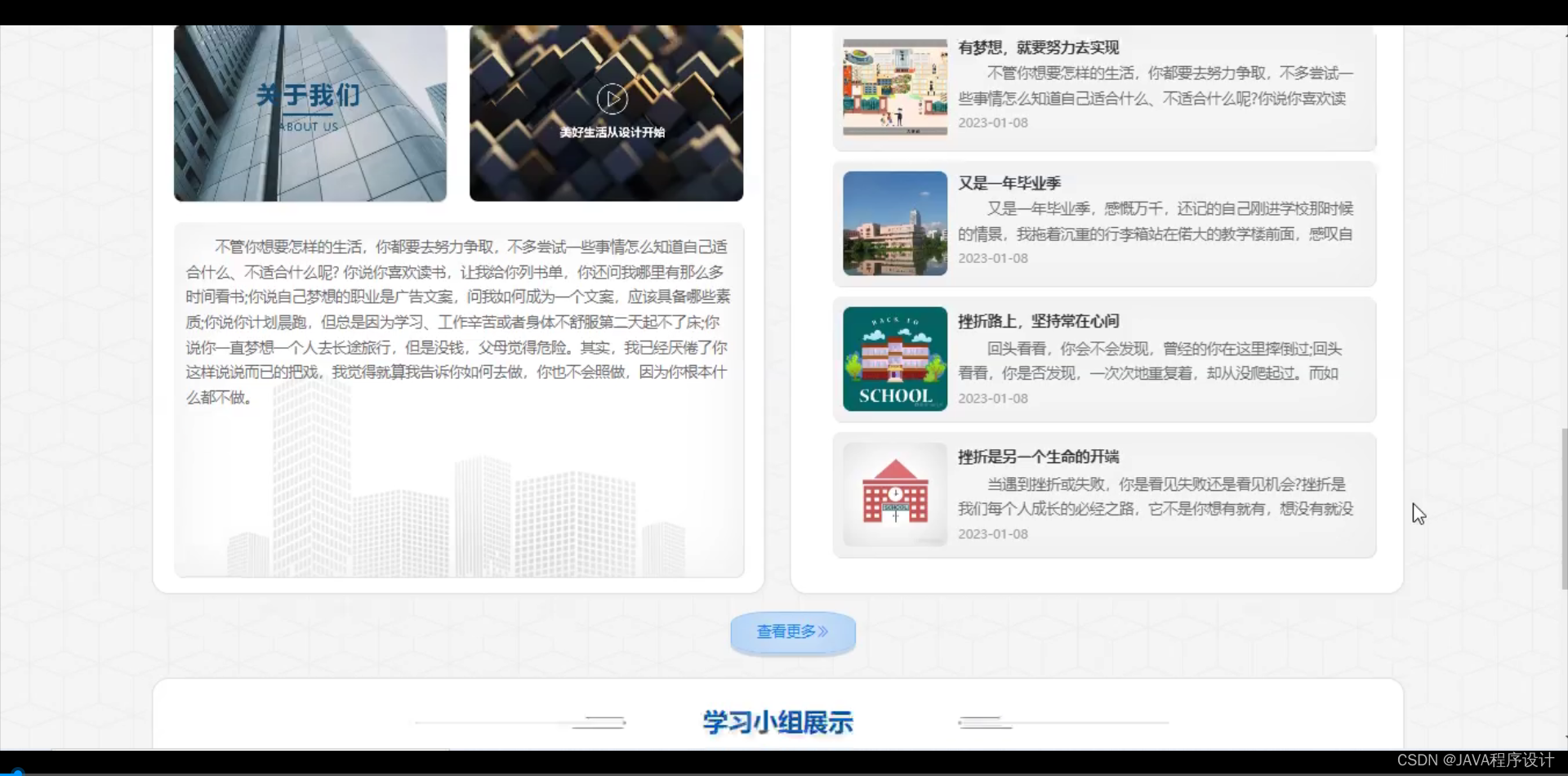Click the 2023-01-08 date under first article

[x=993, y=123]
